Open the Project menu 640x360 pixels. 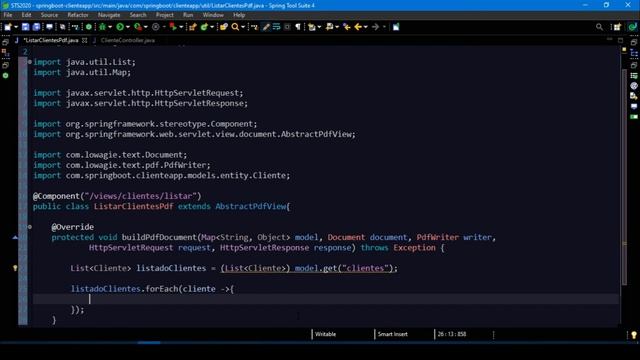(164, 15)
